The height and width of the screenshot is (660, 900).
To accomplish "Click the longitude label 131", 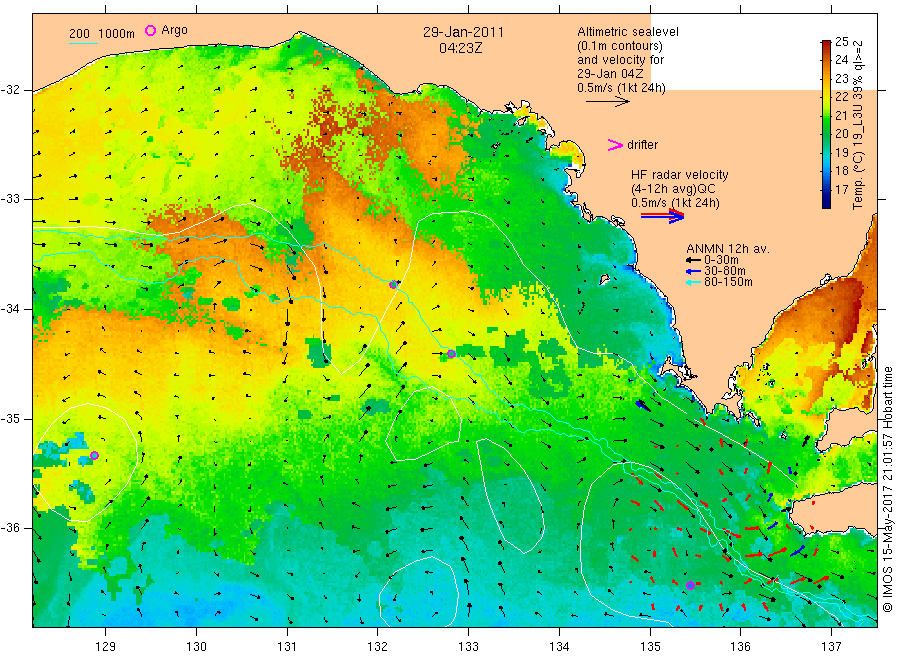I will (x=287, y=647).
